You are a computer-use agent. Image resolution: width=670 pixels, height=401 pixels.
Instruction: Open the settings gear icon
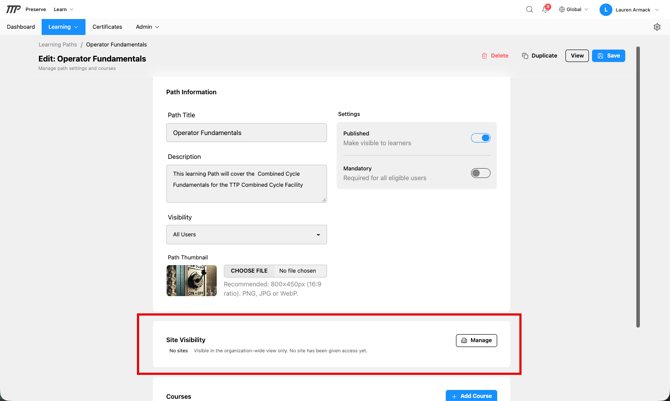[657, 27]
